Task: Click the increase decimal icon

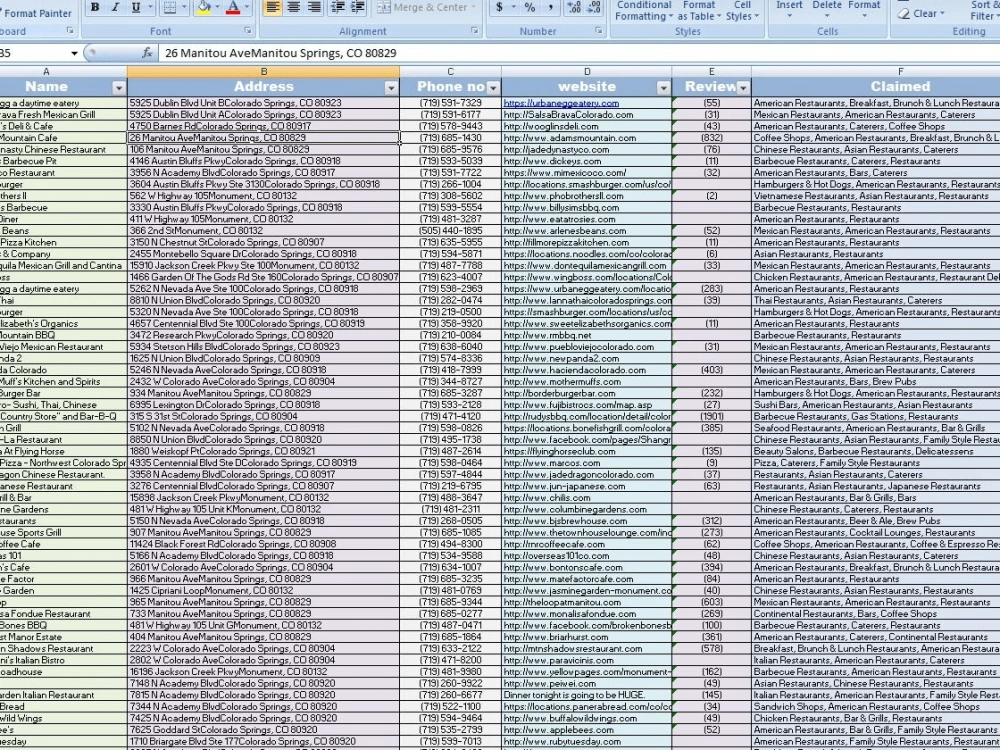Action: [574, 8]
